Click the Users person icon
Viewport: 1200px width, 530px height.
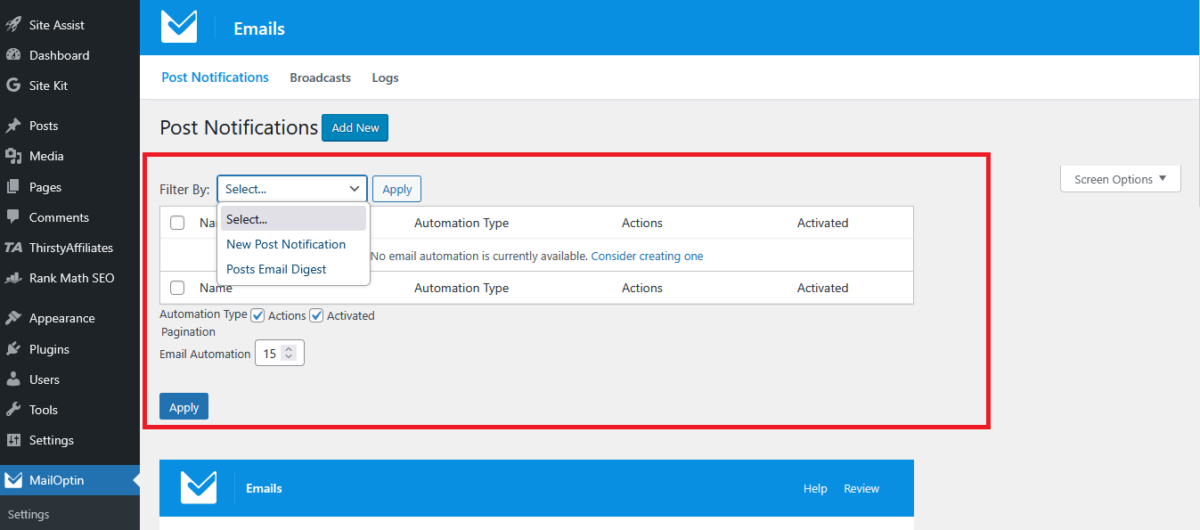(x=13, y=380)
